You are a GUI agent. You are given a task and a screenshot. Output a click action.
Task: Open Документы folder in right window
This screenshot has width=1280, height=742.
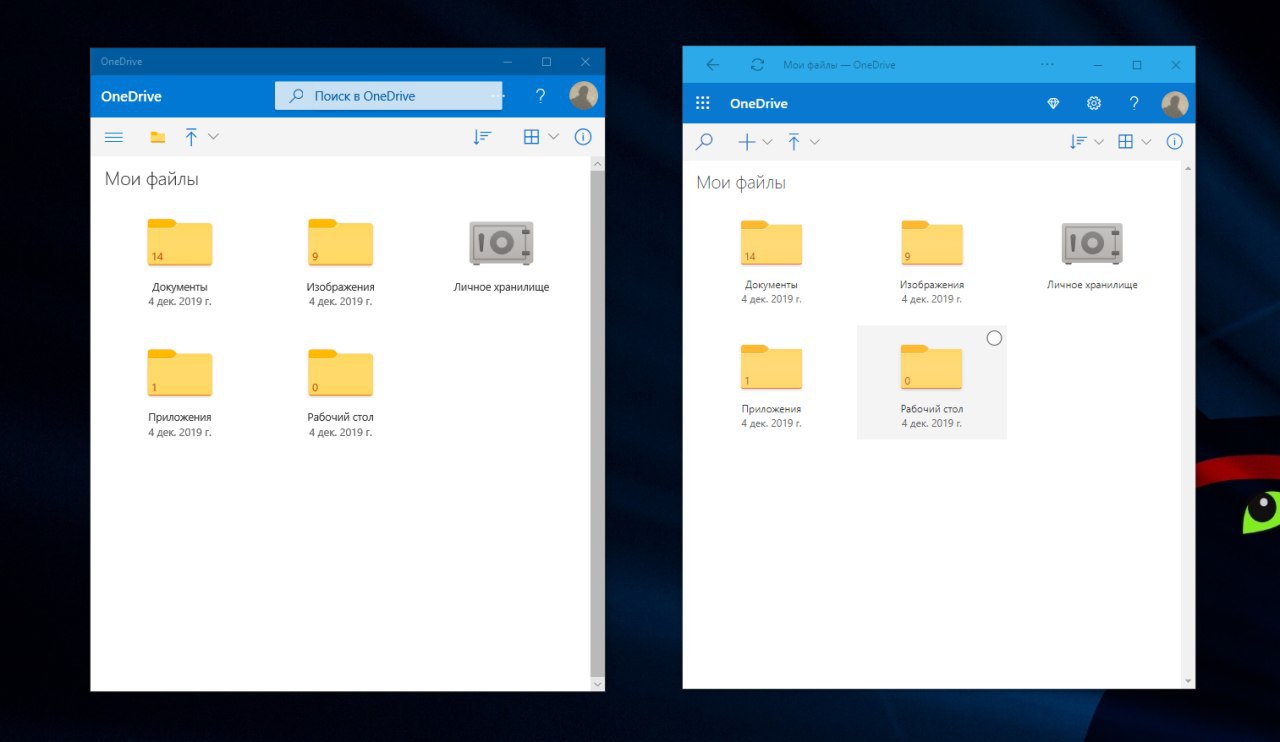[x=771, y=243]
